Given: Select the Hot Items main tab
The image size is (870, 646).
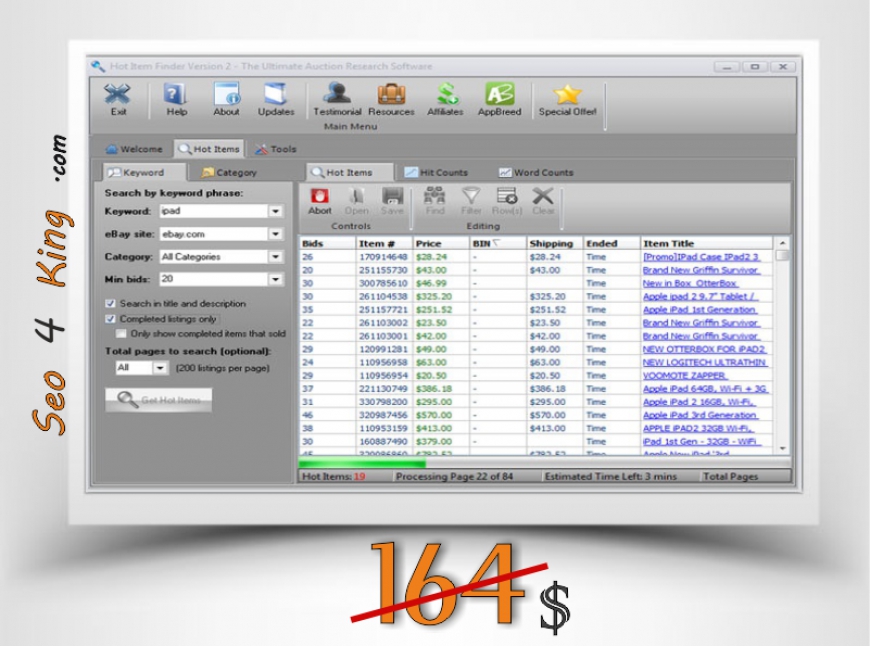Looking at the screenshot, I should coord(209,149).
